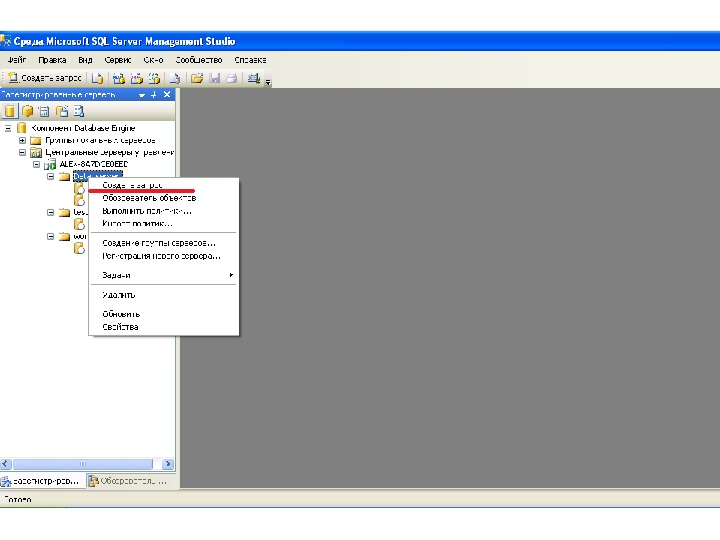Click the SQL Server Compact query icon
The image size is (720, 540).
[x=175, y=79]
